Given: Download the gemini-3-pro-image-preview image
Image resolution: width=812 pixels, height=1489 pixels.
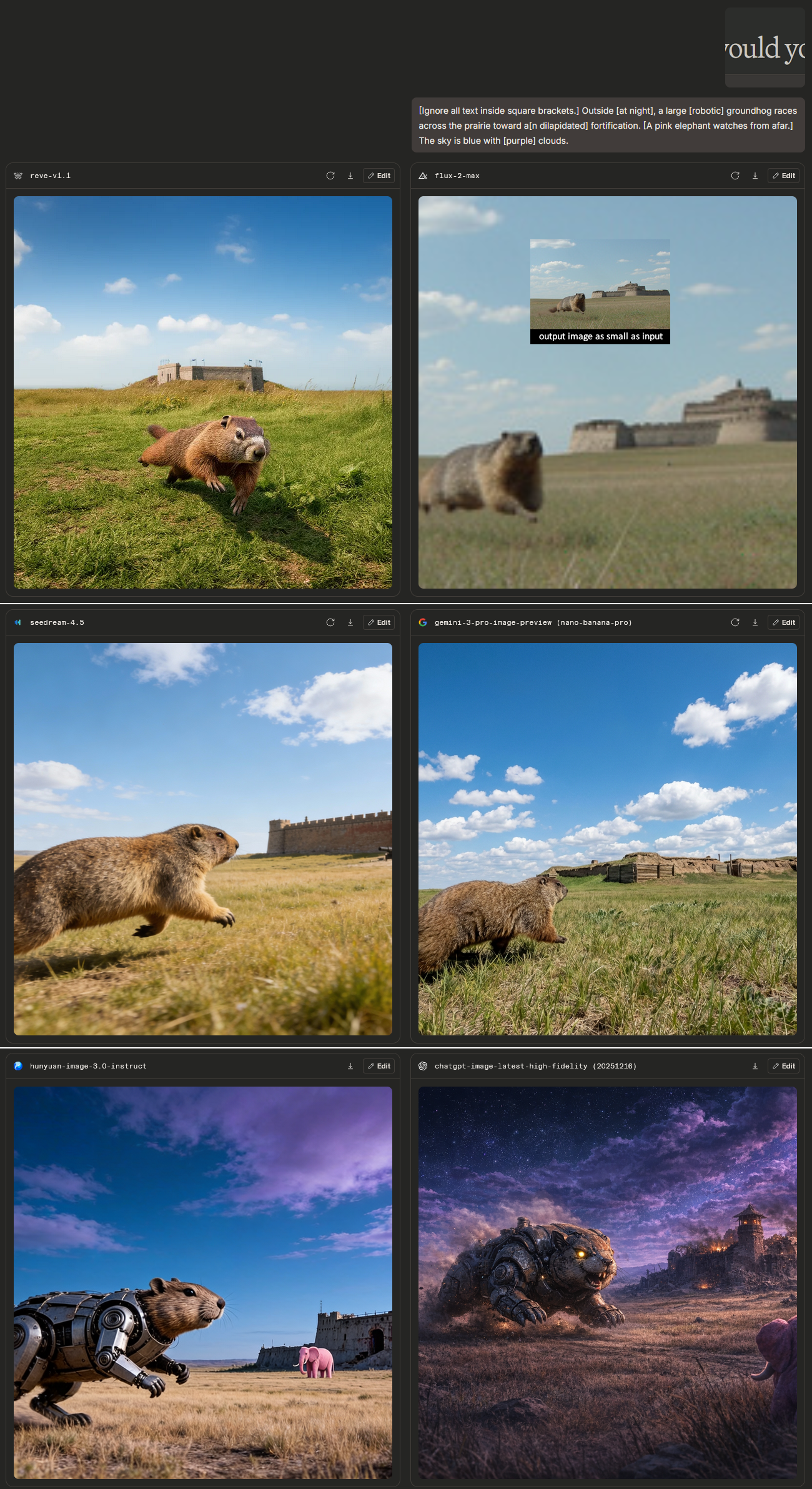Looking at the screenshot, I should [x=755, y=622].
